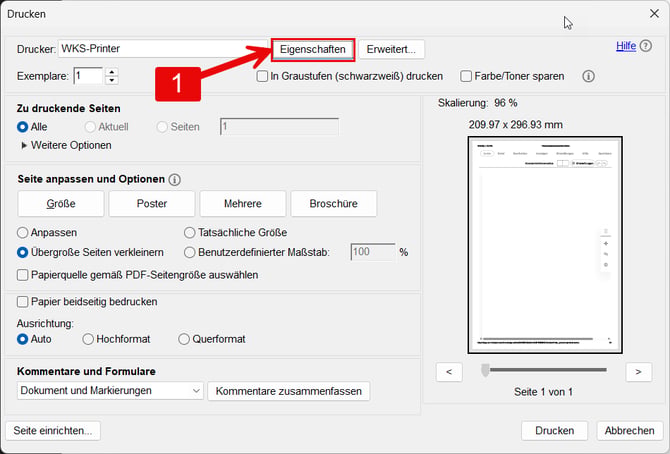Click the Skalierung: 96 % text
Image resolution: width=670 pixels, height=454 pixels.
478,103
